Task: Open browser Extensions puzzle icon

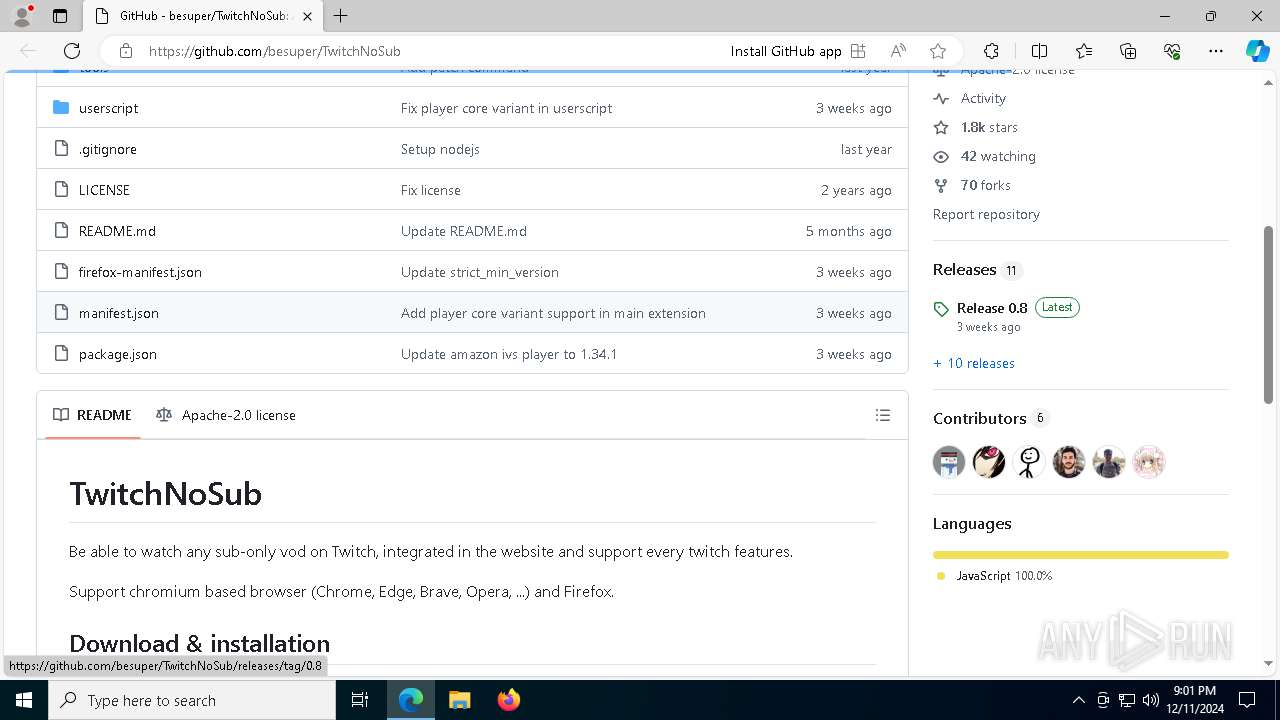Action: (x=991, y=51)
